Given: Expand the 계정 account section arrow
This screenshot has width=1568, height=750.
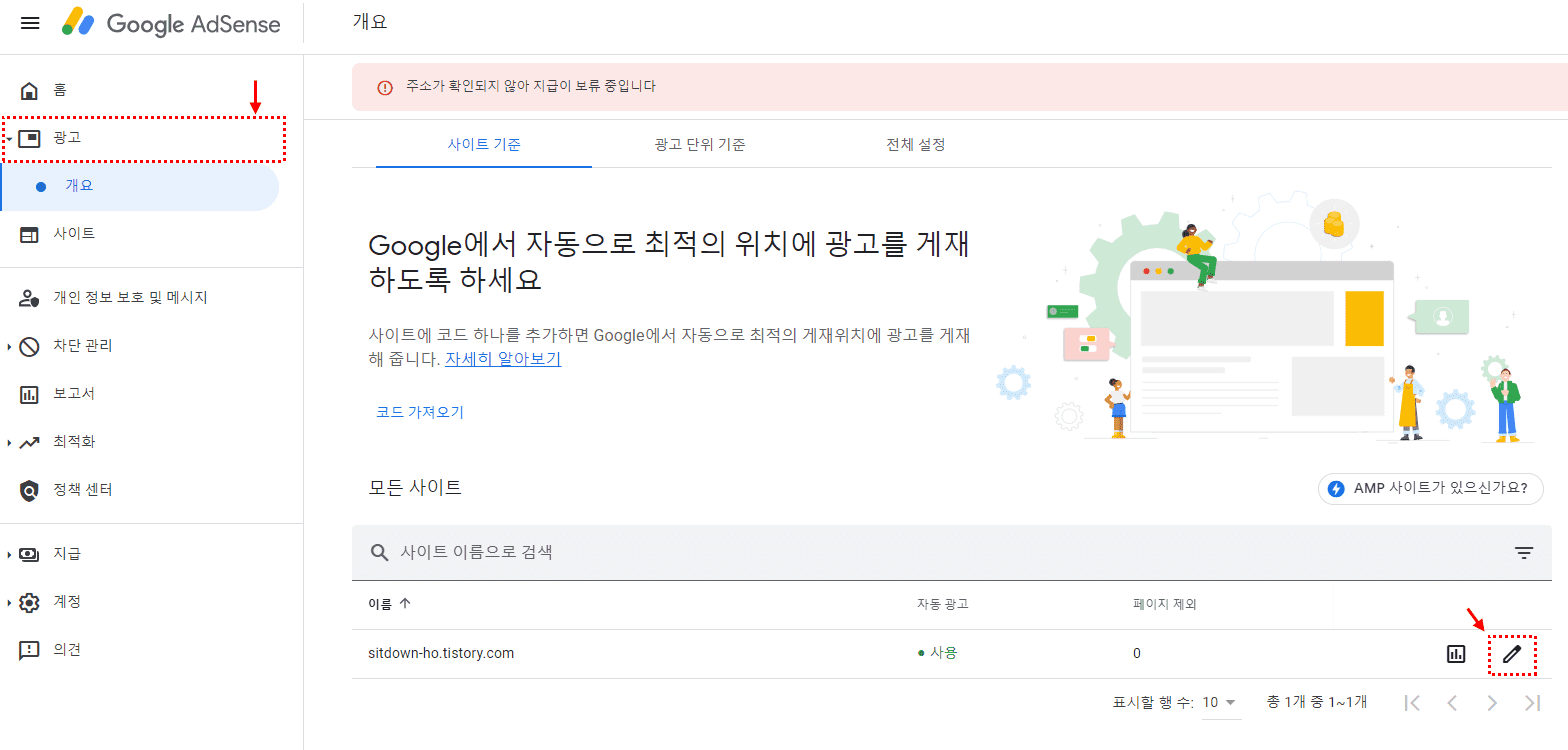Looking at the screenshot, I should 9,602.
